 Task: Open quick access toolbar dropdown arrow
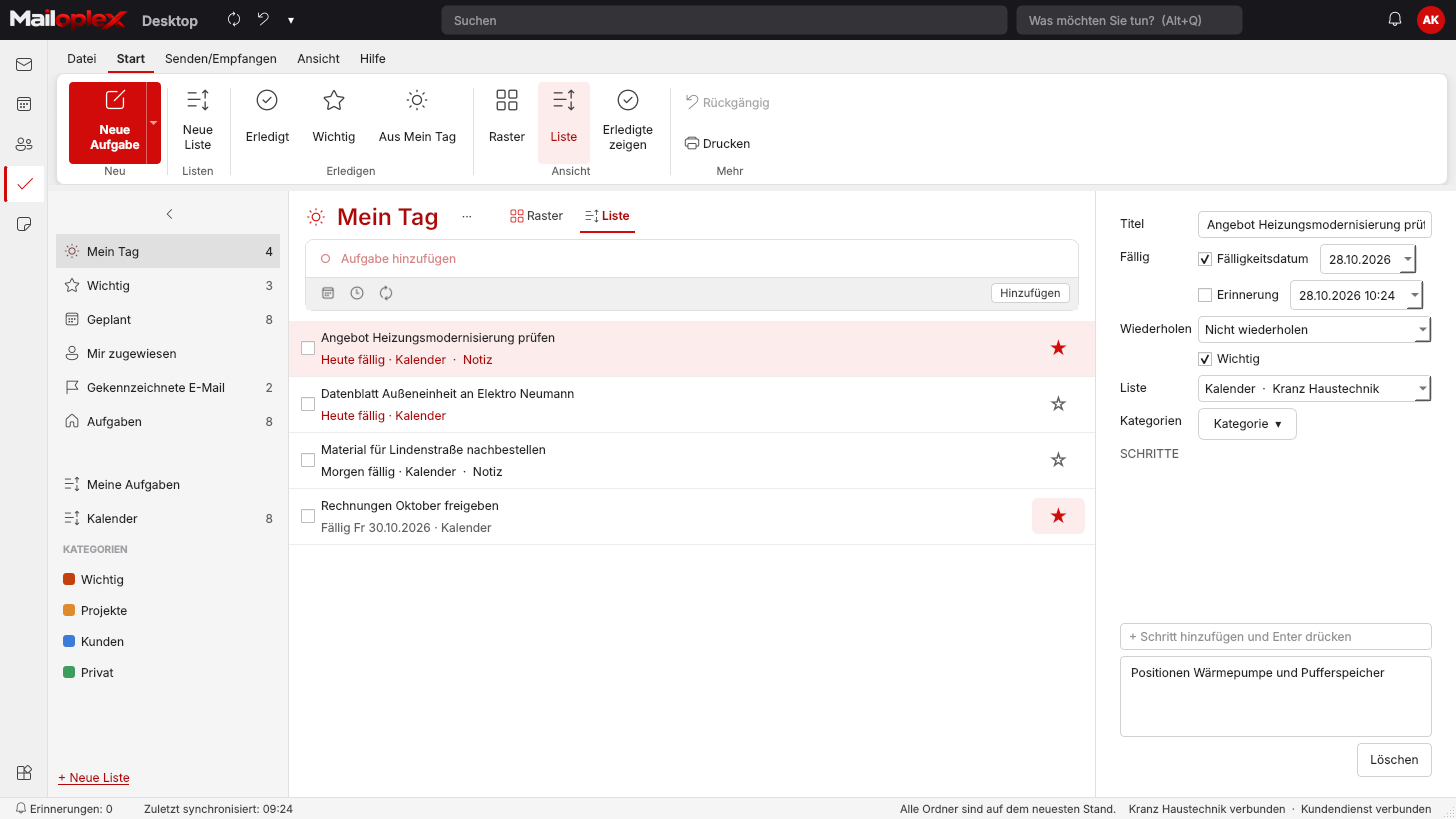[x=291, y=20]
